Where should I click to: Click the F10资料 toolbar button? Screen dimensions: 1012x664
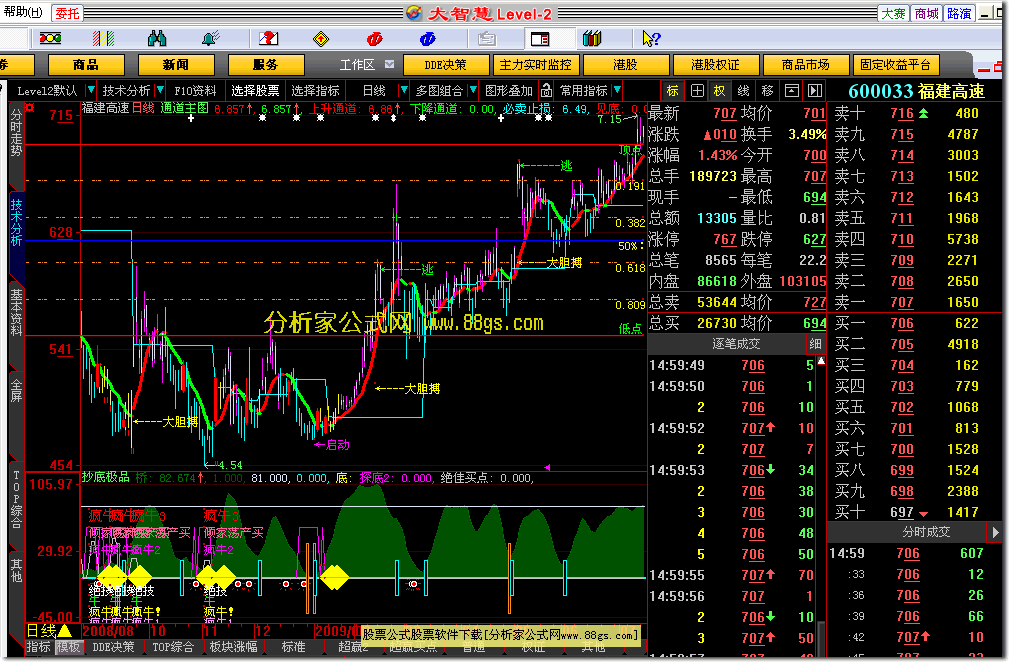pyautogui.click(x=195, y=90)
